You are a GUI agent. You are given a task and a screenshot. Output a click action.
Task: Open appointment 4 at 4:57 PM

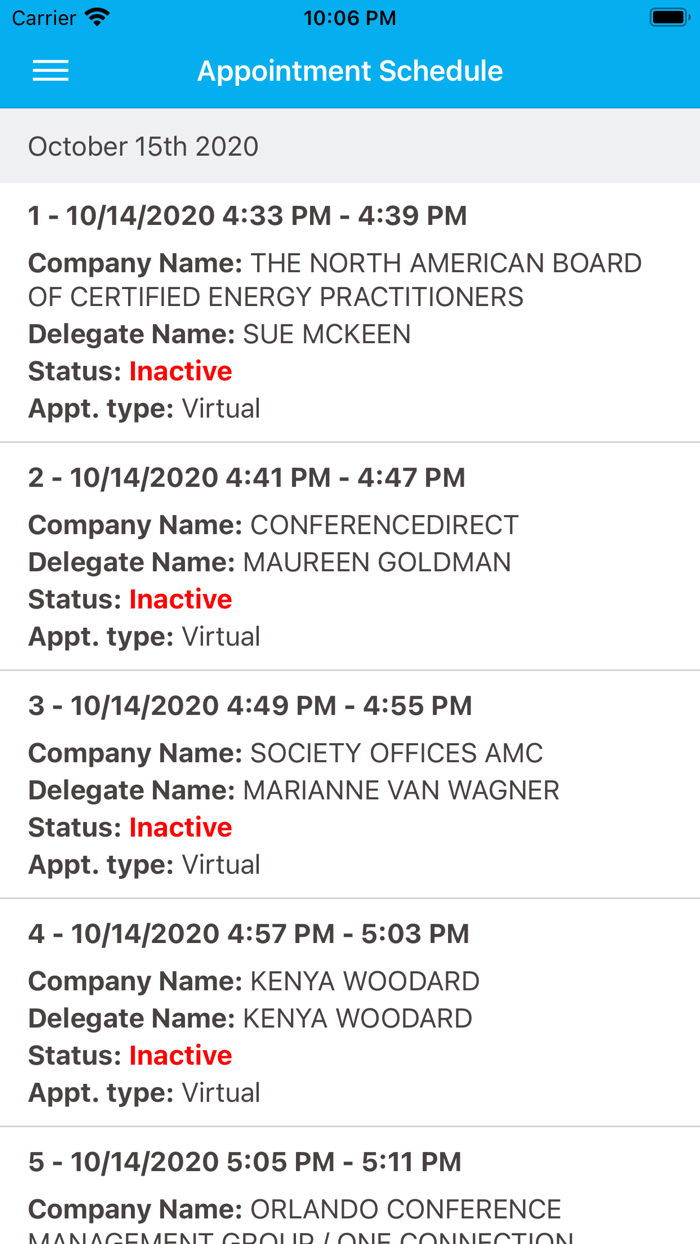(248, 934)
